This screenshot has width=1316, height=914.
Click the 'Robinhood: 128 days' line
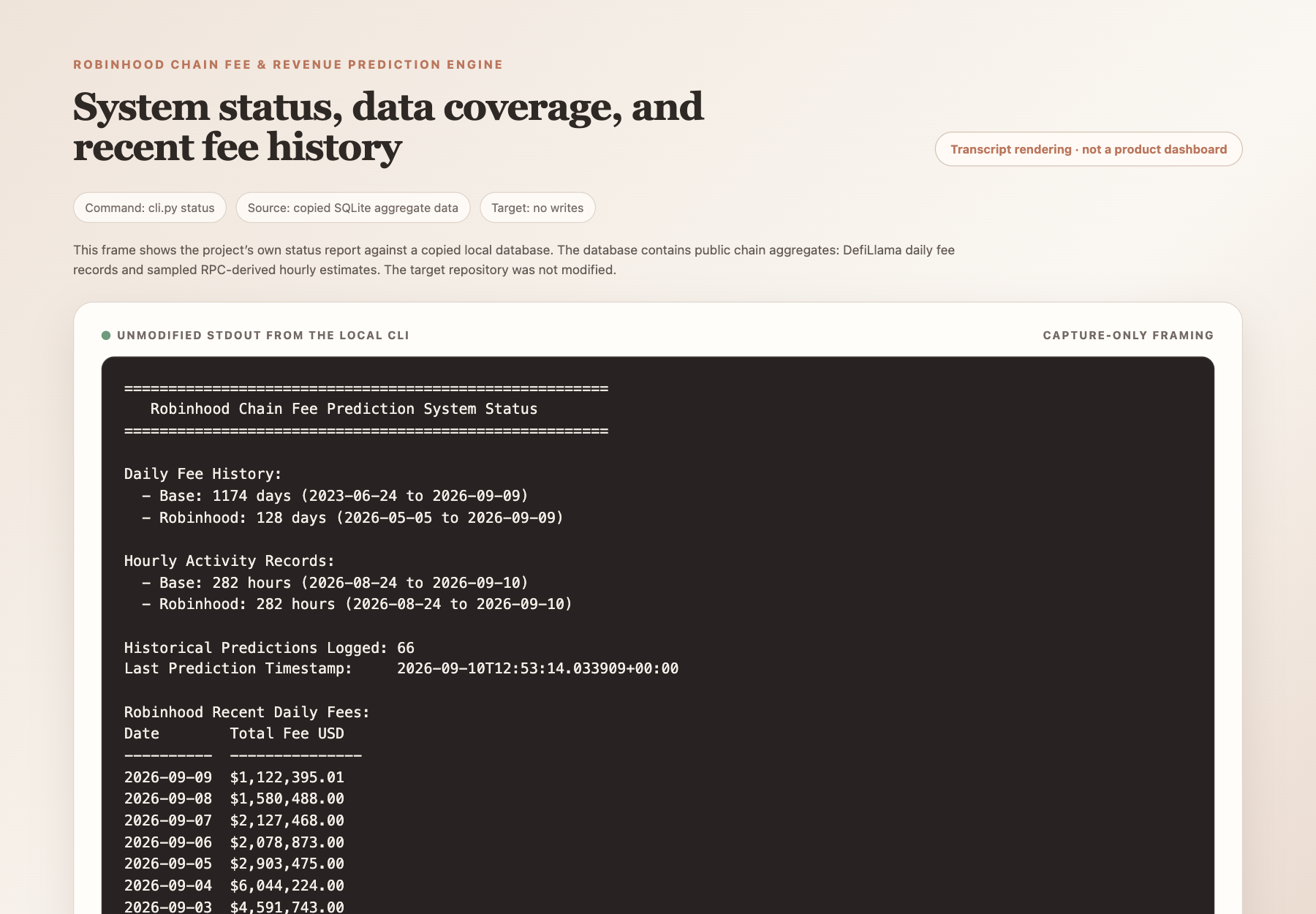(352, 518)
